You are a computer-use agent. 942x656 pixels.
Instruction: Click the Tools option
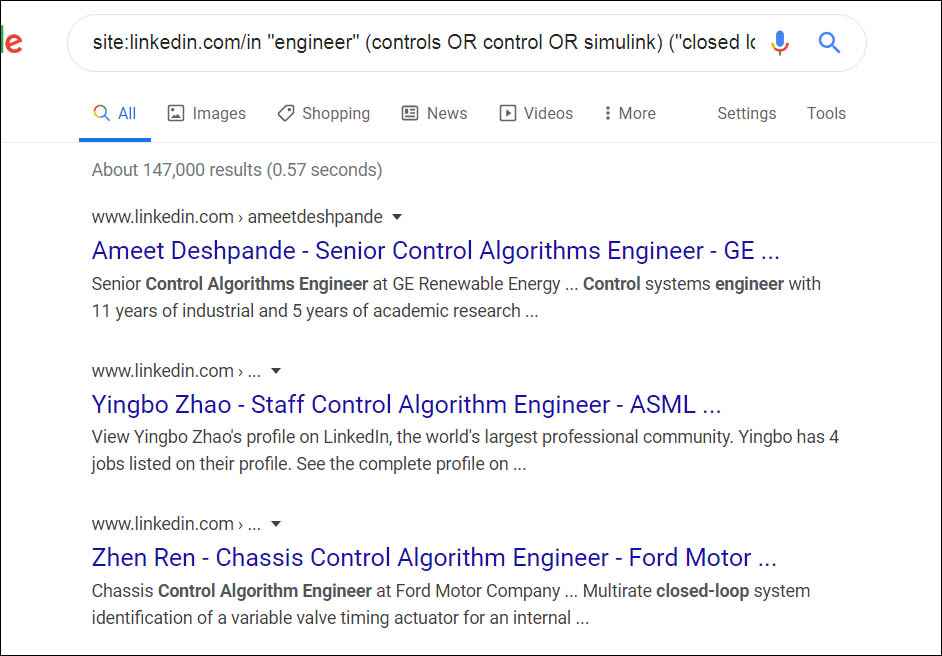(x=826, y=113)
